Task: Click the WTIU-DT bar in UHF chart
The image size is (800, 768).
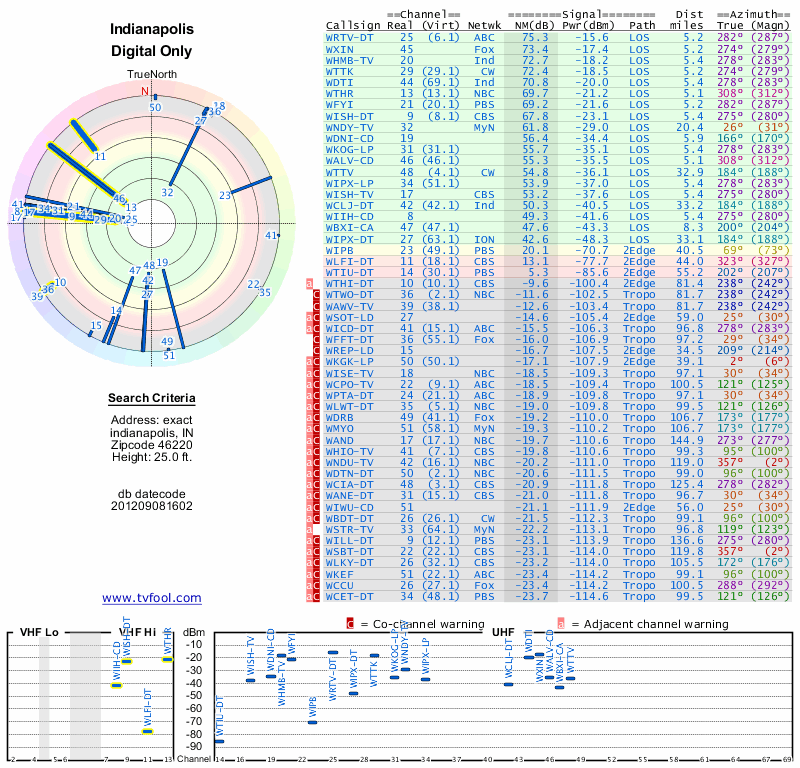Action: click(x=219, y=741)
